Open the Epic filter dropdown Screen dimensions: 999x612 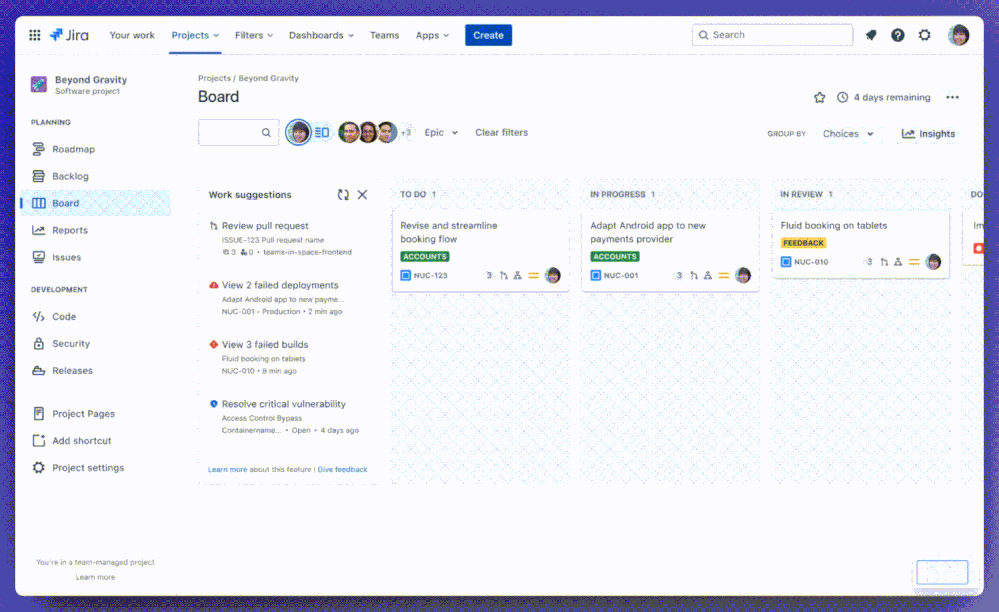coord(441,131)
